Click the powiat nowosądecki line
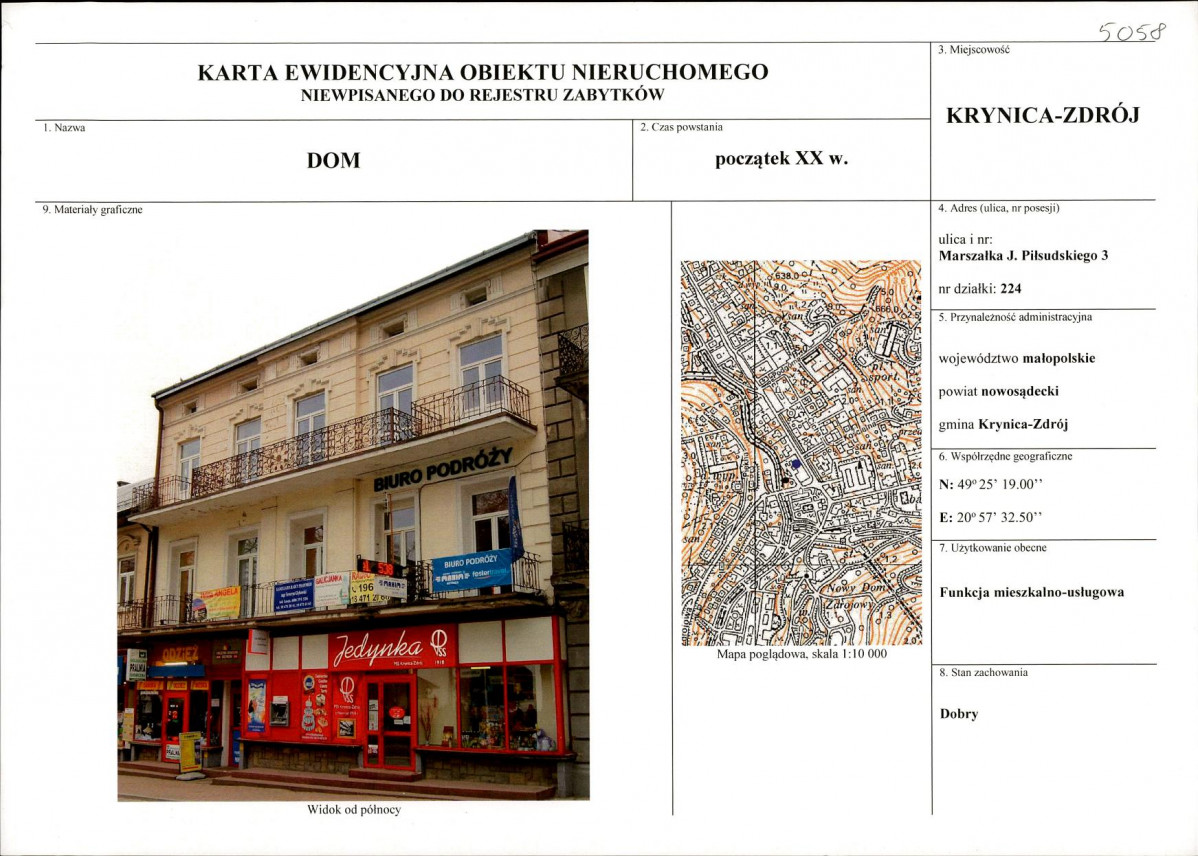Image resolution: width=1198 pixels, height=856 pixels. (x=999, y=391)
